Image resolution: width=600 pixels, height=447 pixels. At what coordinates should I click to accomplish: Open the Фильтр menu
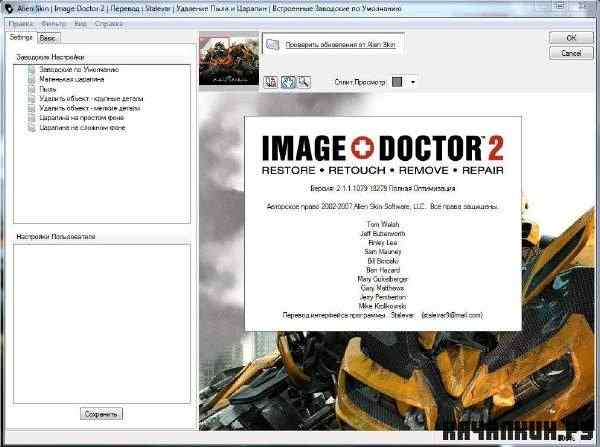pos(54,24)
